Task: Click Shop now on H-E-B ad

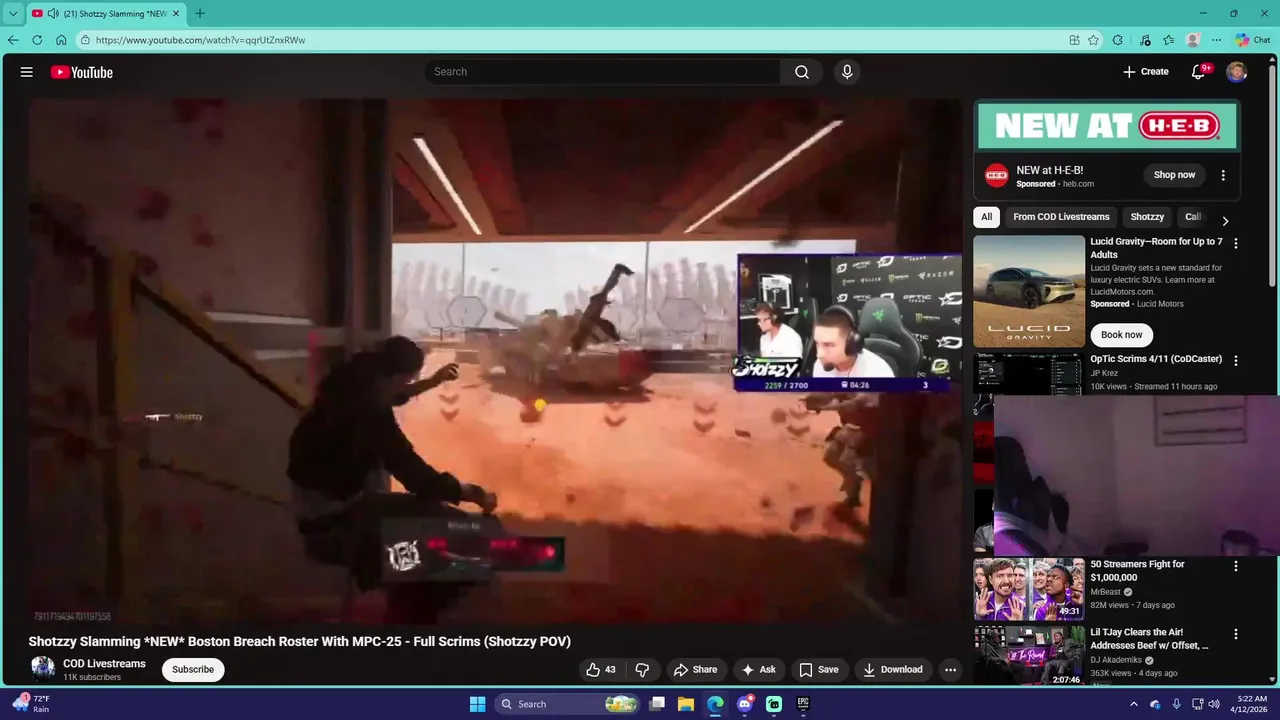Action: [x=1174, y=175]
